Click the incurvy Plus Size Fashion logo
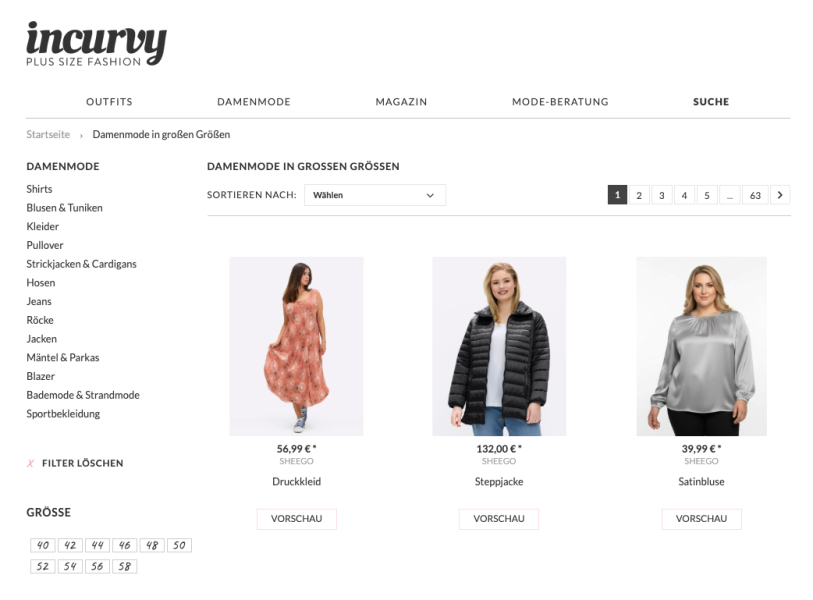The width and height of the screenshot is (813, 600). coord(96,44)
